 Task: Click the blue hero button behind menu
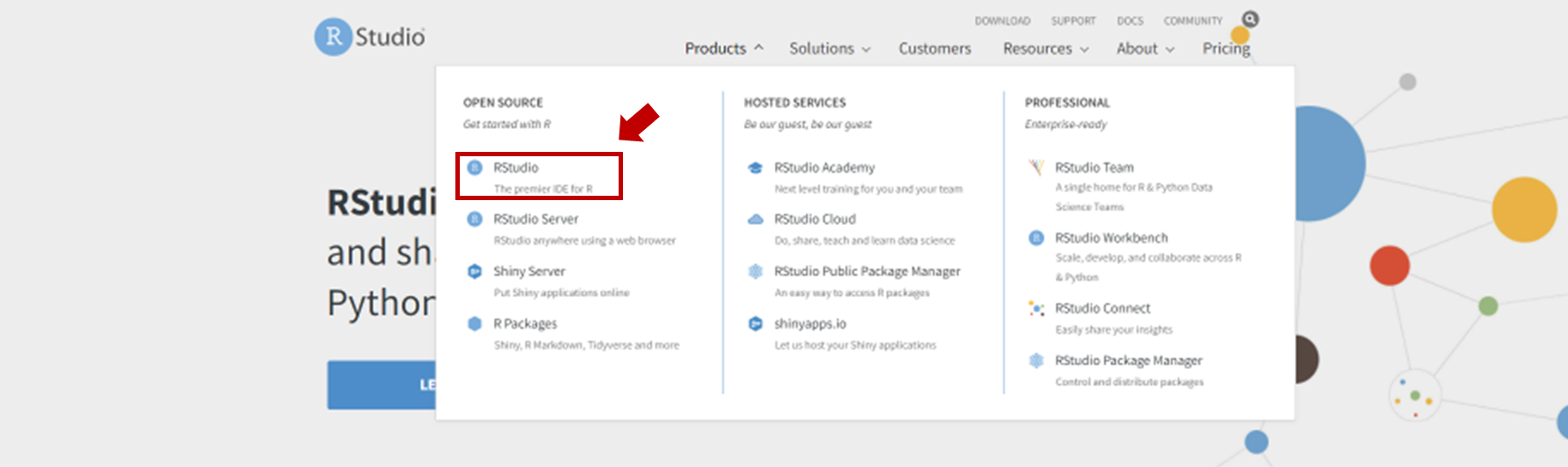coord(382,384)
